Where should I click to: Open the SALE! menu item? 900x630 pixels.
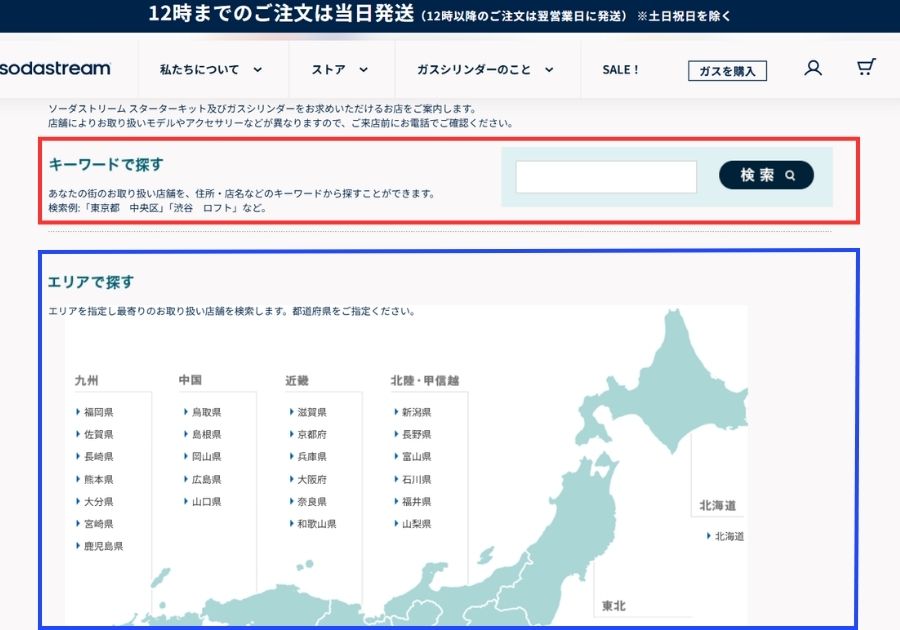(x=620, y=70)
